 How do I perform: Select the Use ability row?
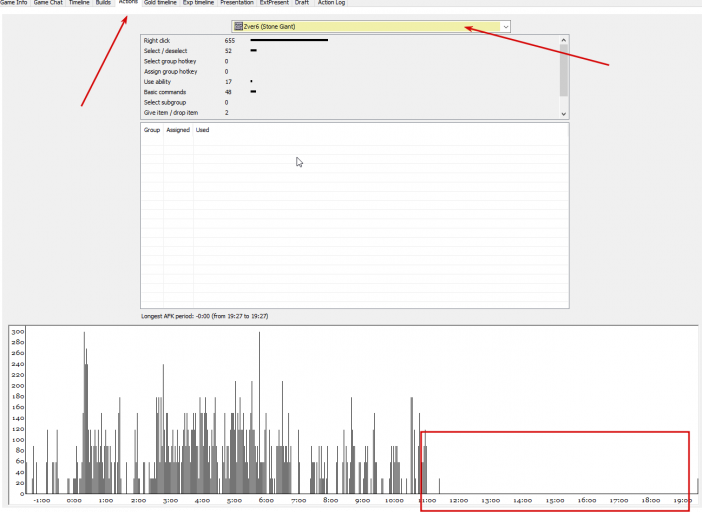tap(350, 81)
